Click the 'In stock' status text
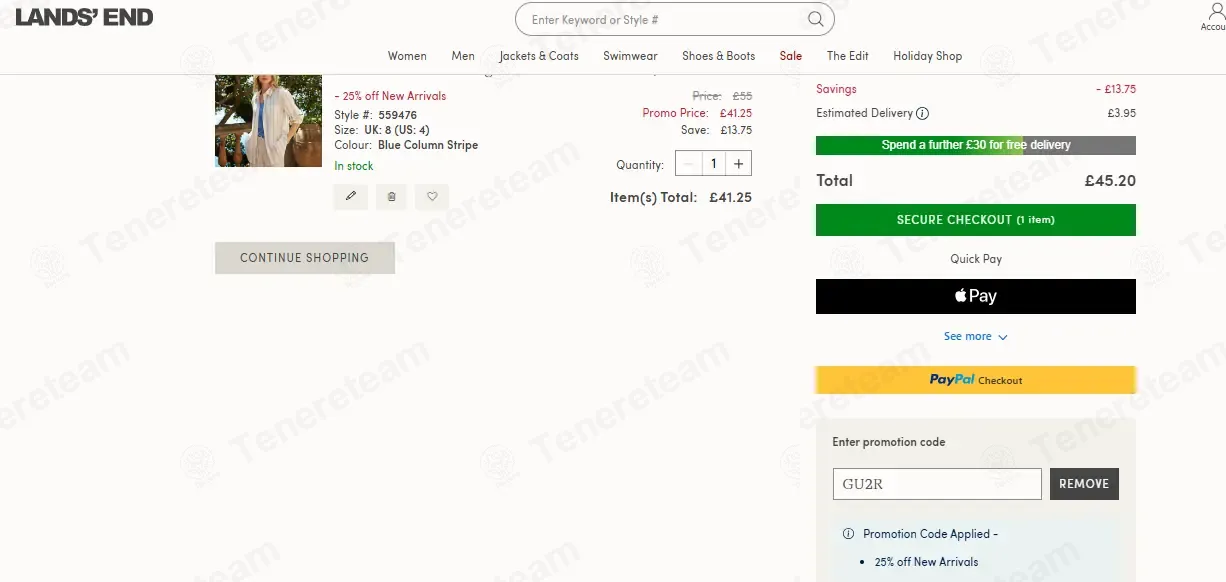Image resolution: width=1226 pixels, height=582 pixels. (x=354, y=166)
